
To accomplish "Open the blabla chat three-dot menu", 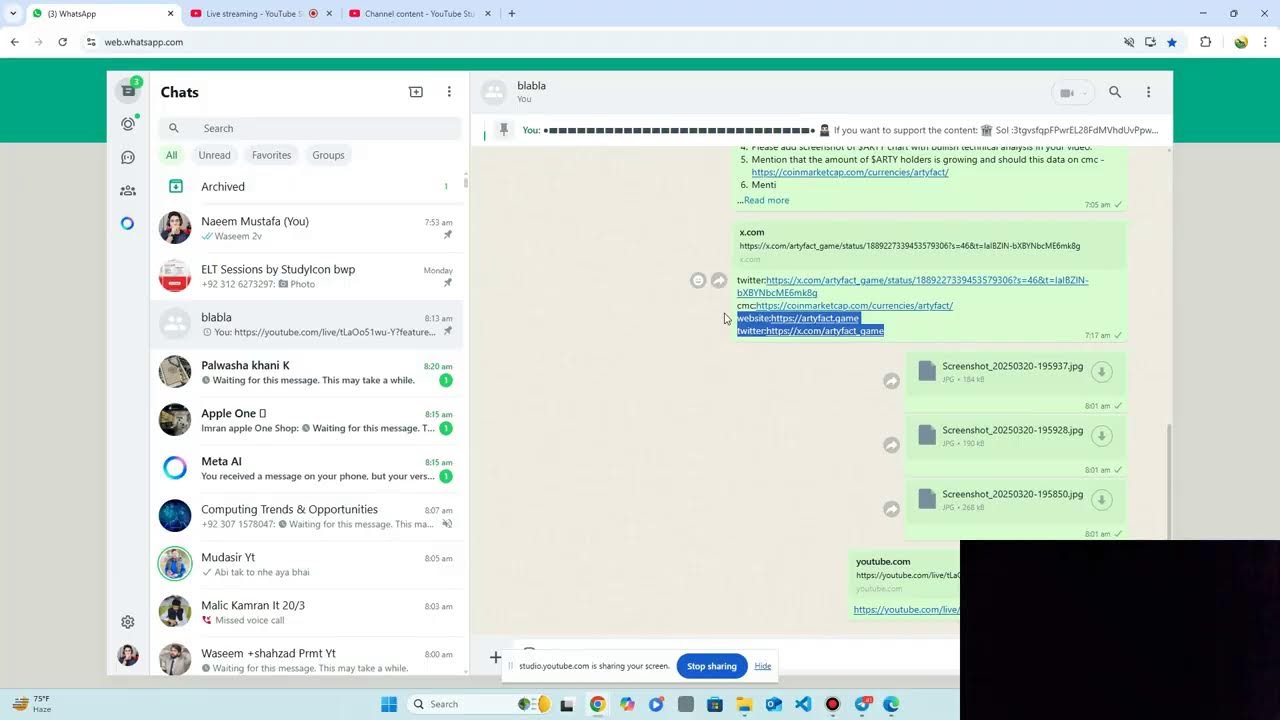I will click(1148, 92).
